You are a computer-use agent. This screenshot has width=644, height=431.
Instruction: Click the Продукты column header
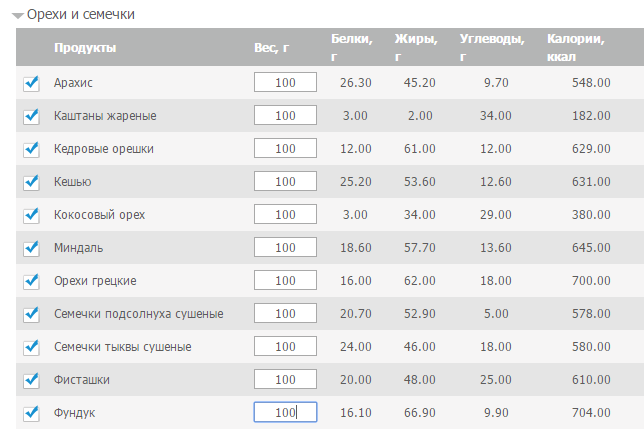pos(85,48)
